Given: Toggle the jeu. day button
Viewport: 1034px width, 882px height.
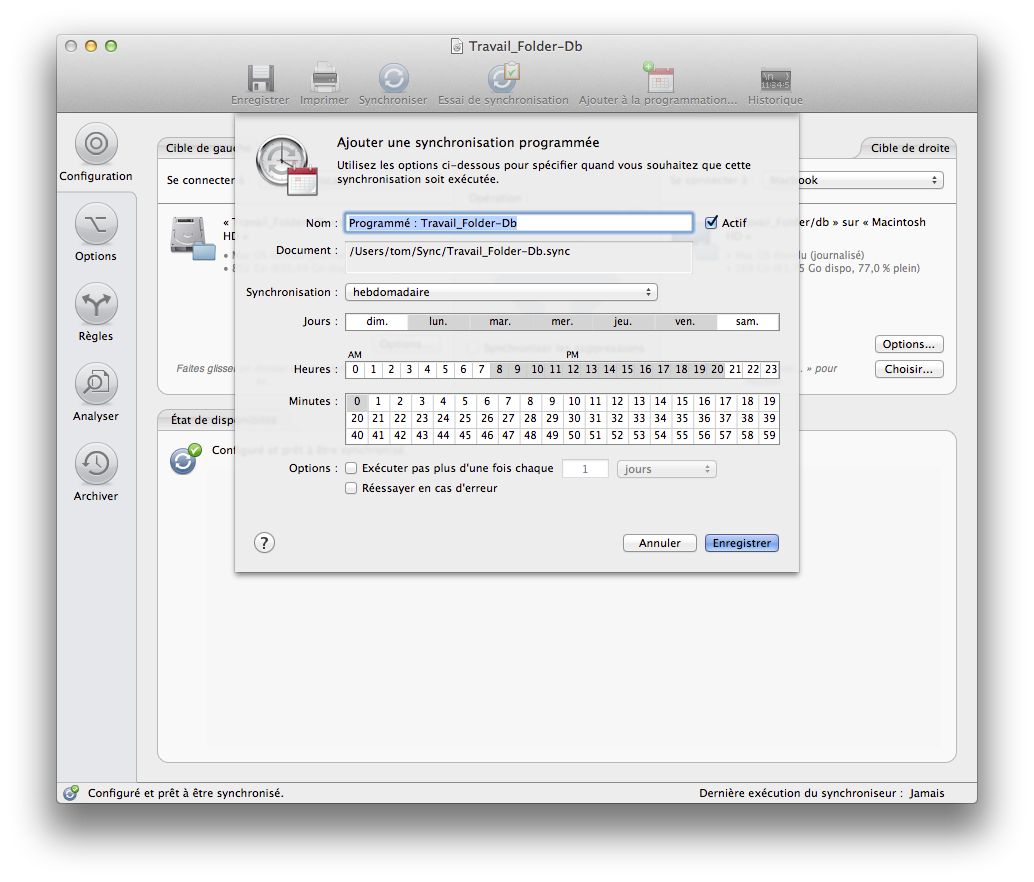Looking at the screenshot, I should (623, 322).
